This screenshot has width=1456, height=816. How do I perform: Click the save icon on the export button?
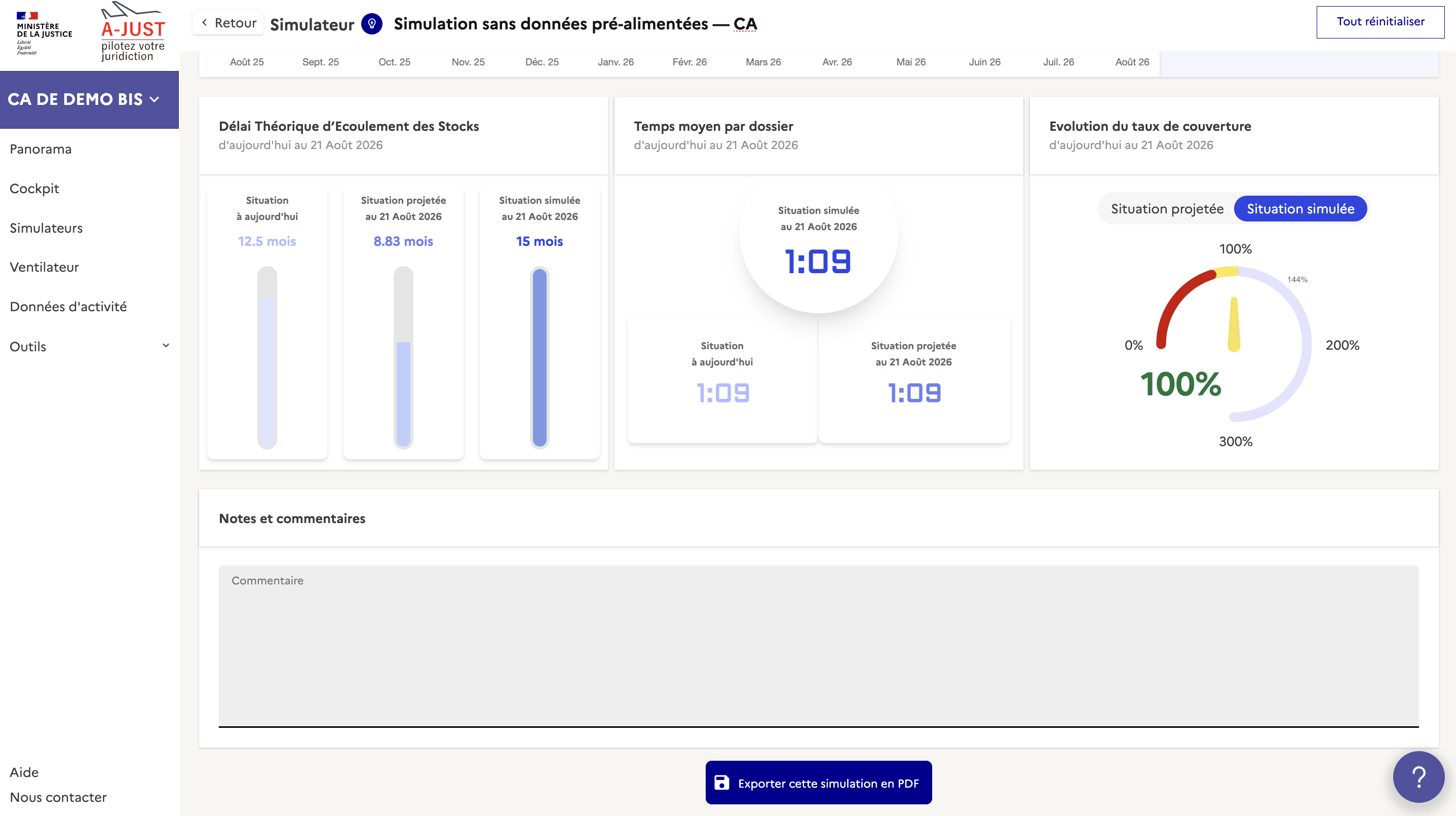(x=721, y=783)
